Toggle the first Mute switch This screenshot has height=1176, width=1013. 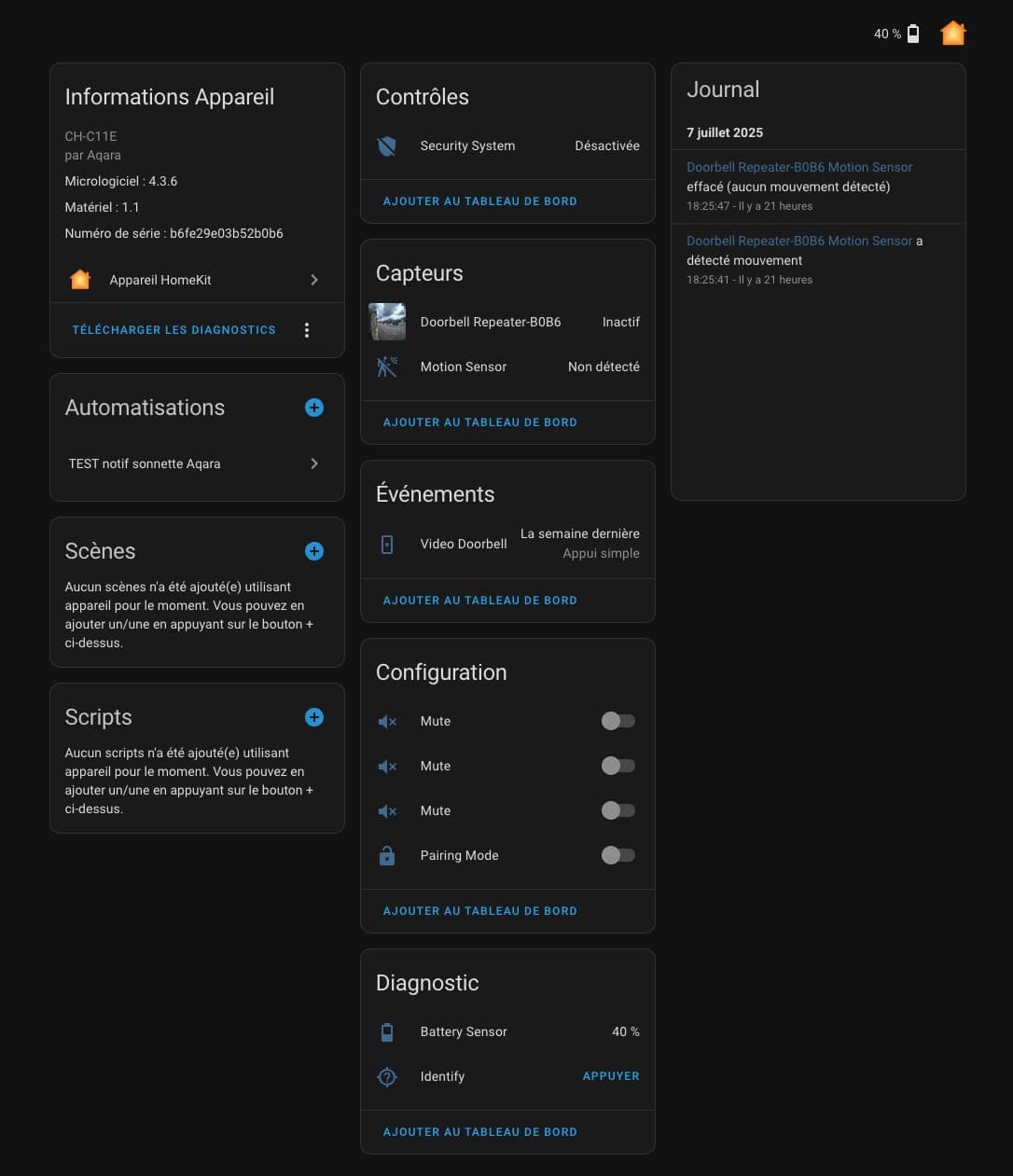pos(618,721)
